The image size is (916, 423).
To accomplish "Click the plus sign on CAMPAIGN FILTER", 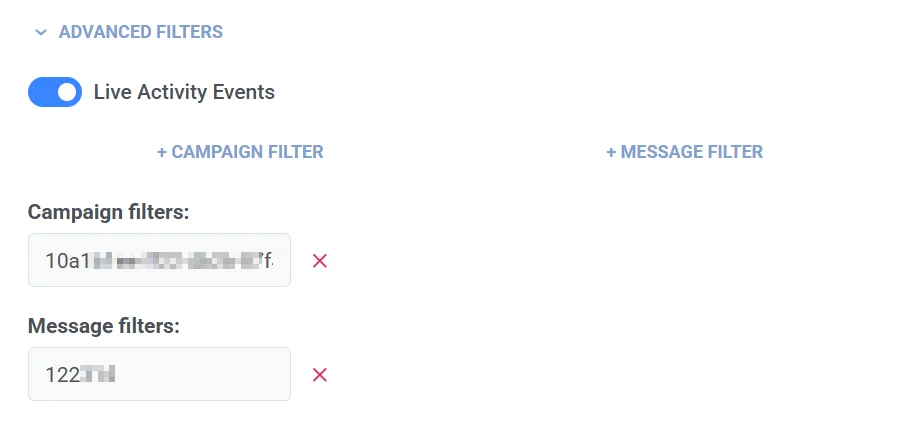I will point(162,152).
